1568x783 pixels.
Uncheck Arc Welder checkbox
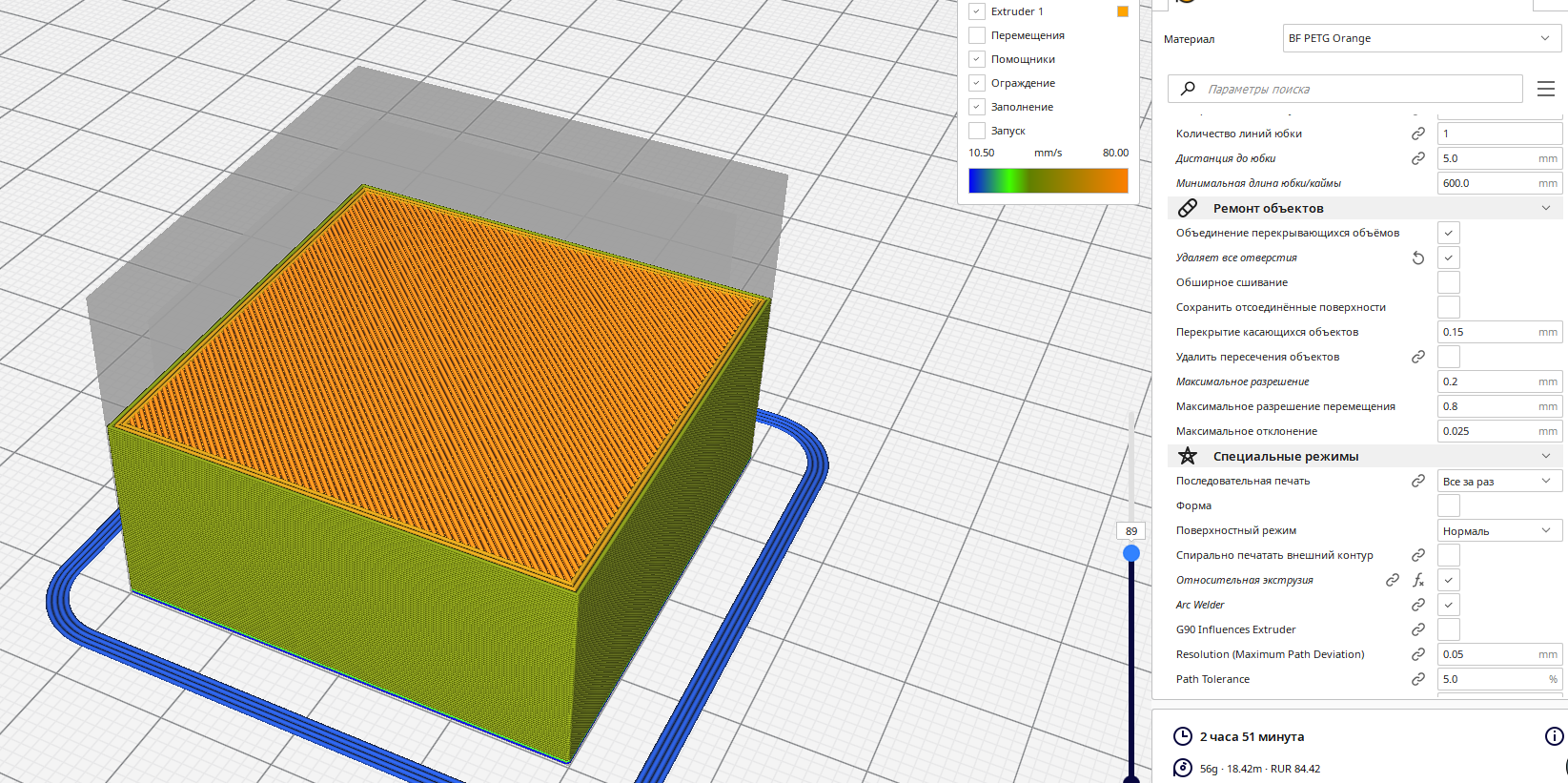(1449, 605)
